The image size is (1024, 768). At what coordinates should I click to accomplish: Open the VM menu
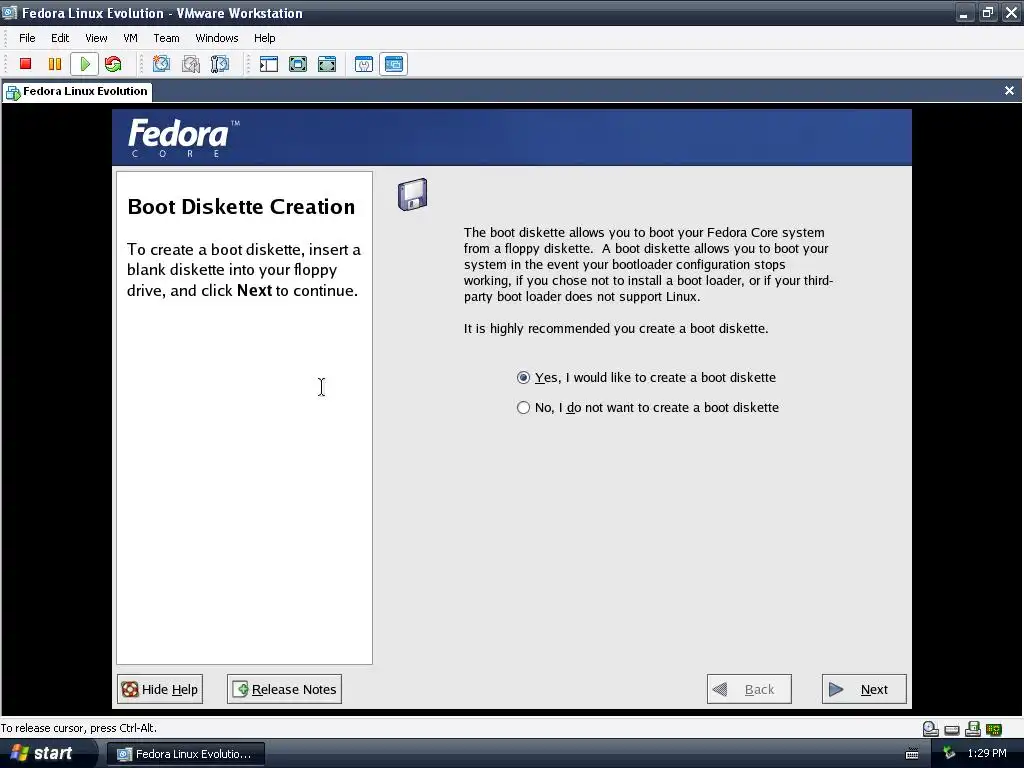click(131, 38)
